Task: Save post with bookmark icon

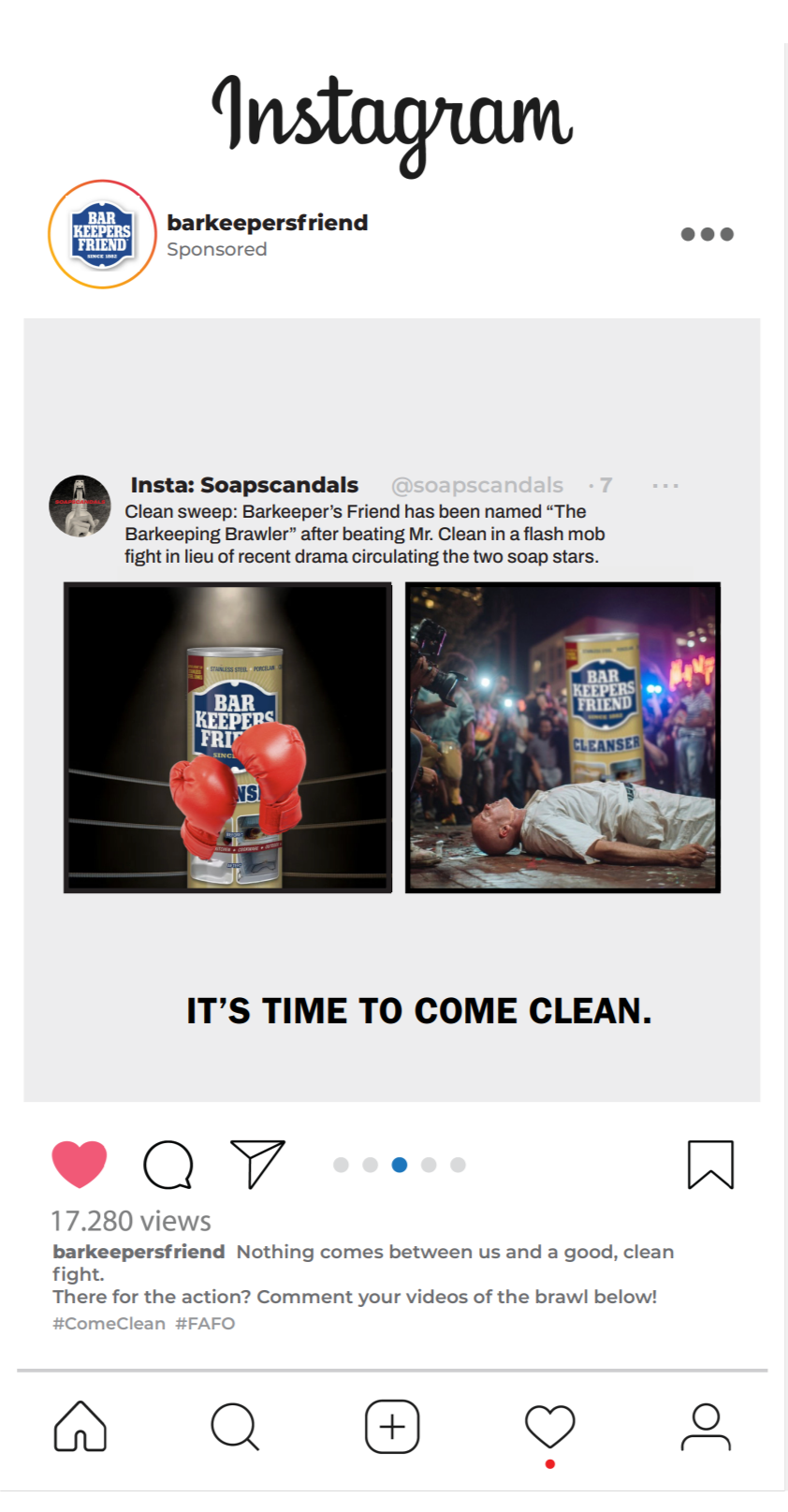Action: 711,1165
